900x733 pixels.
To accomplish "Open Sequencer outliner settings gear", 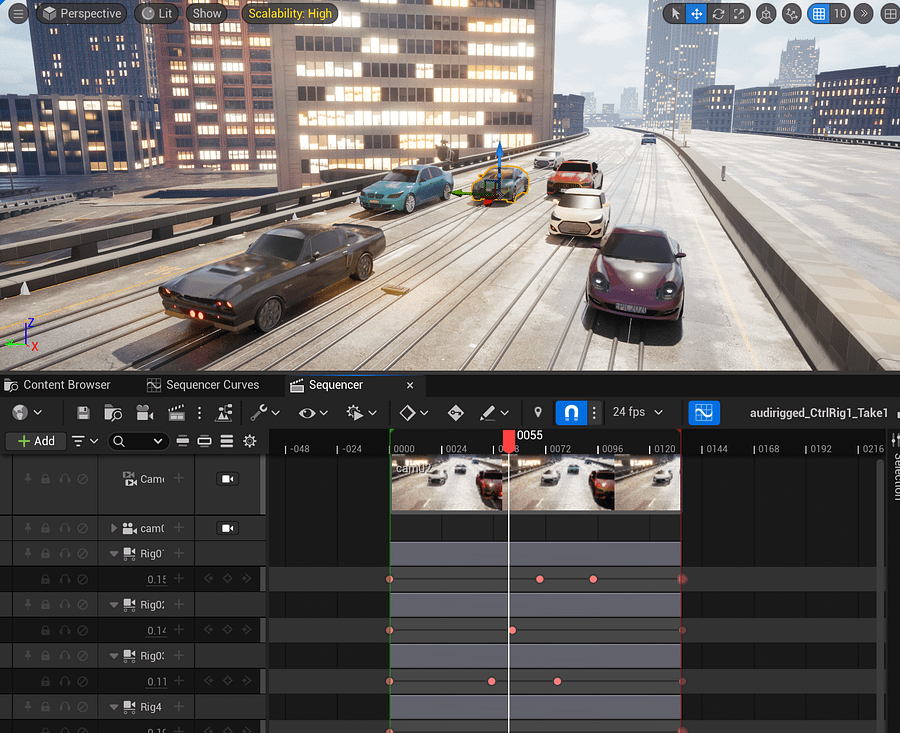I will pyautogui.click(x=250, y=441).
